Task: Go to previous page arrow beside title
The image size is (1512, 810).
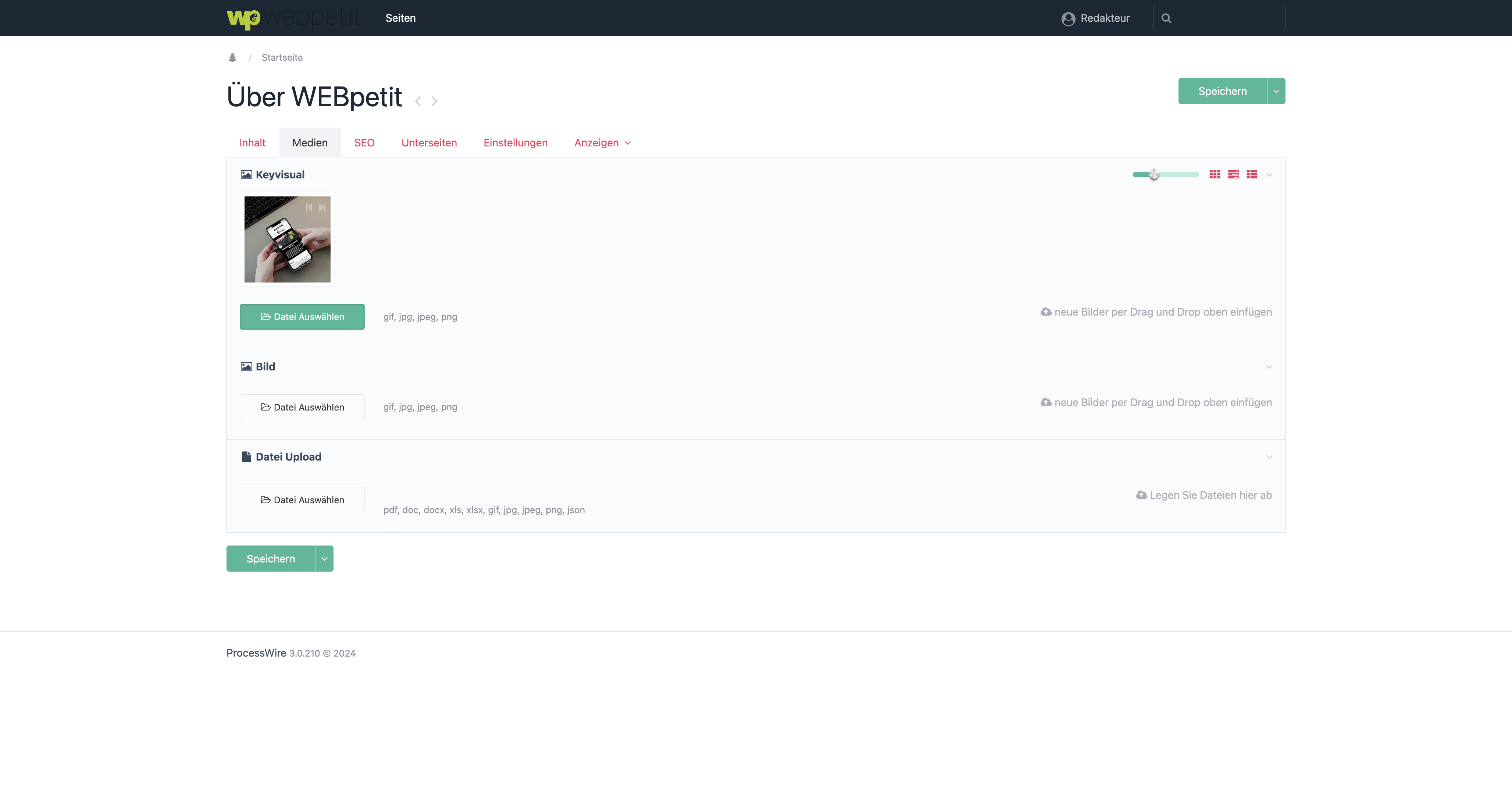Action: [418, 102]
